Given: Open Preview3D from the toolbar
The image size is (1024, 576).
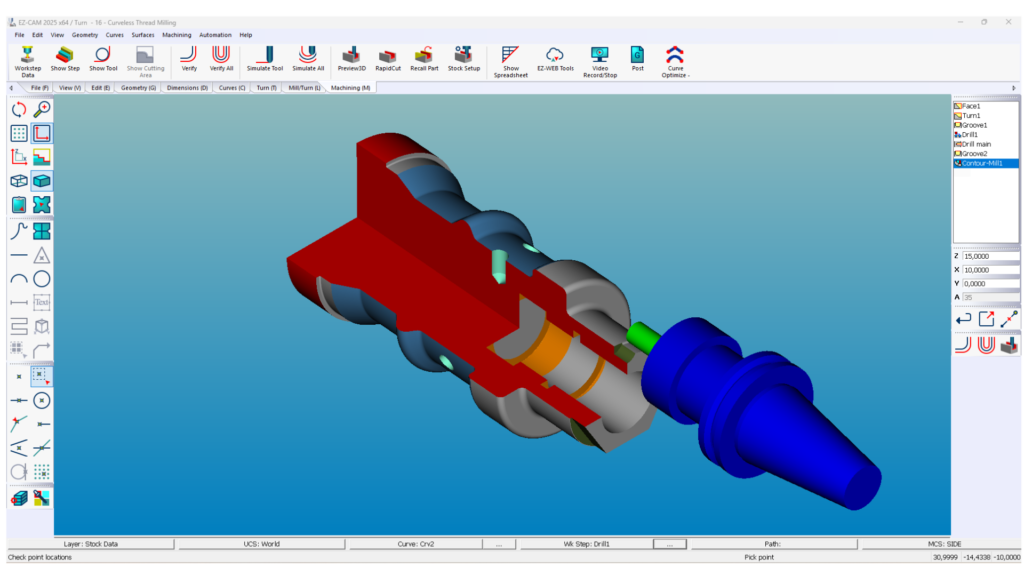Looking at the screenshot, I should 351,59.
